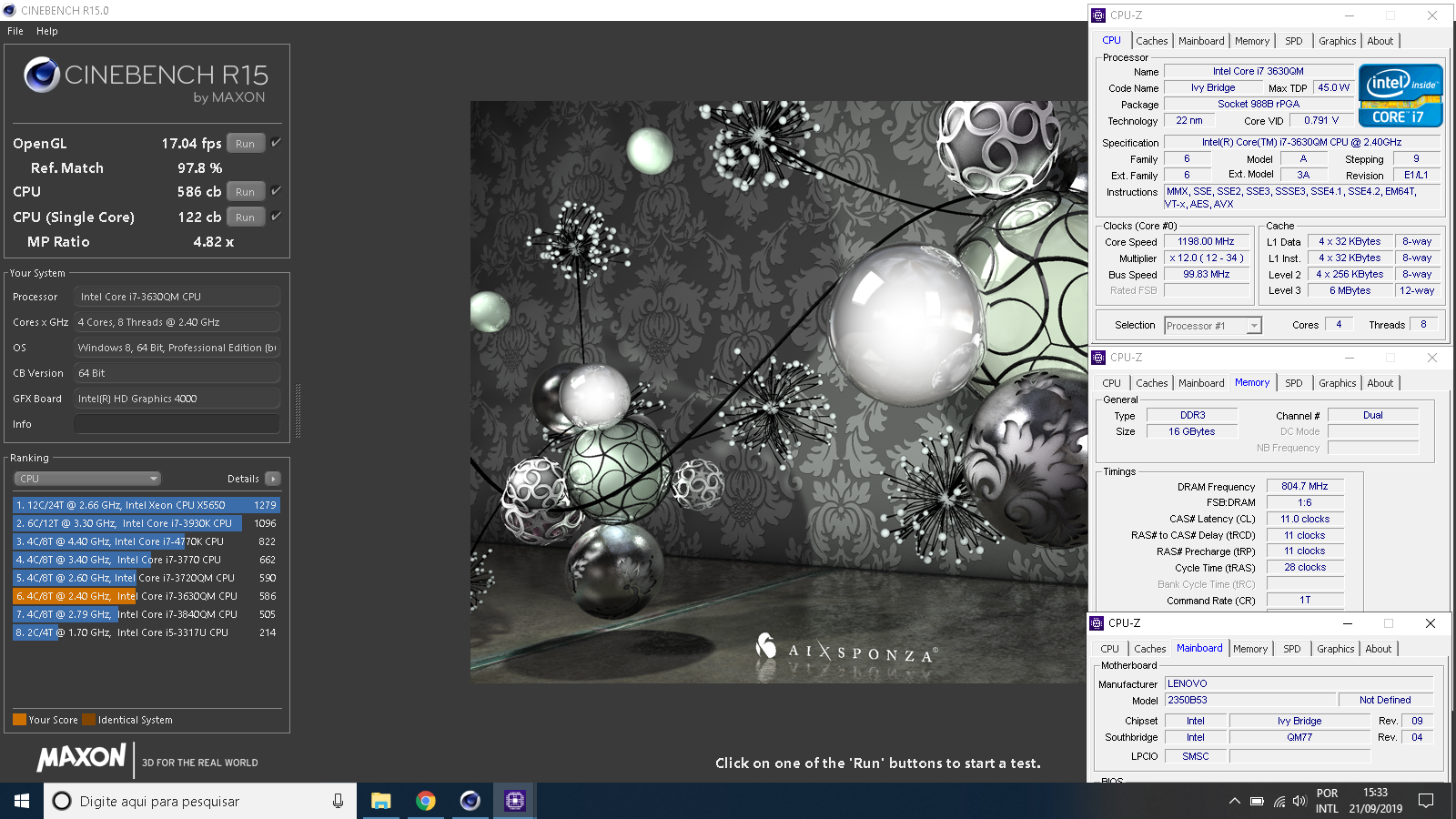The width and height of the screenshot is (1456, 819).
Task: Click the Cinebench title bar icon
Action: pyautogui.click(x=10, y=10)
